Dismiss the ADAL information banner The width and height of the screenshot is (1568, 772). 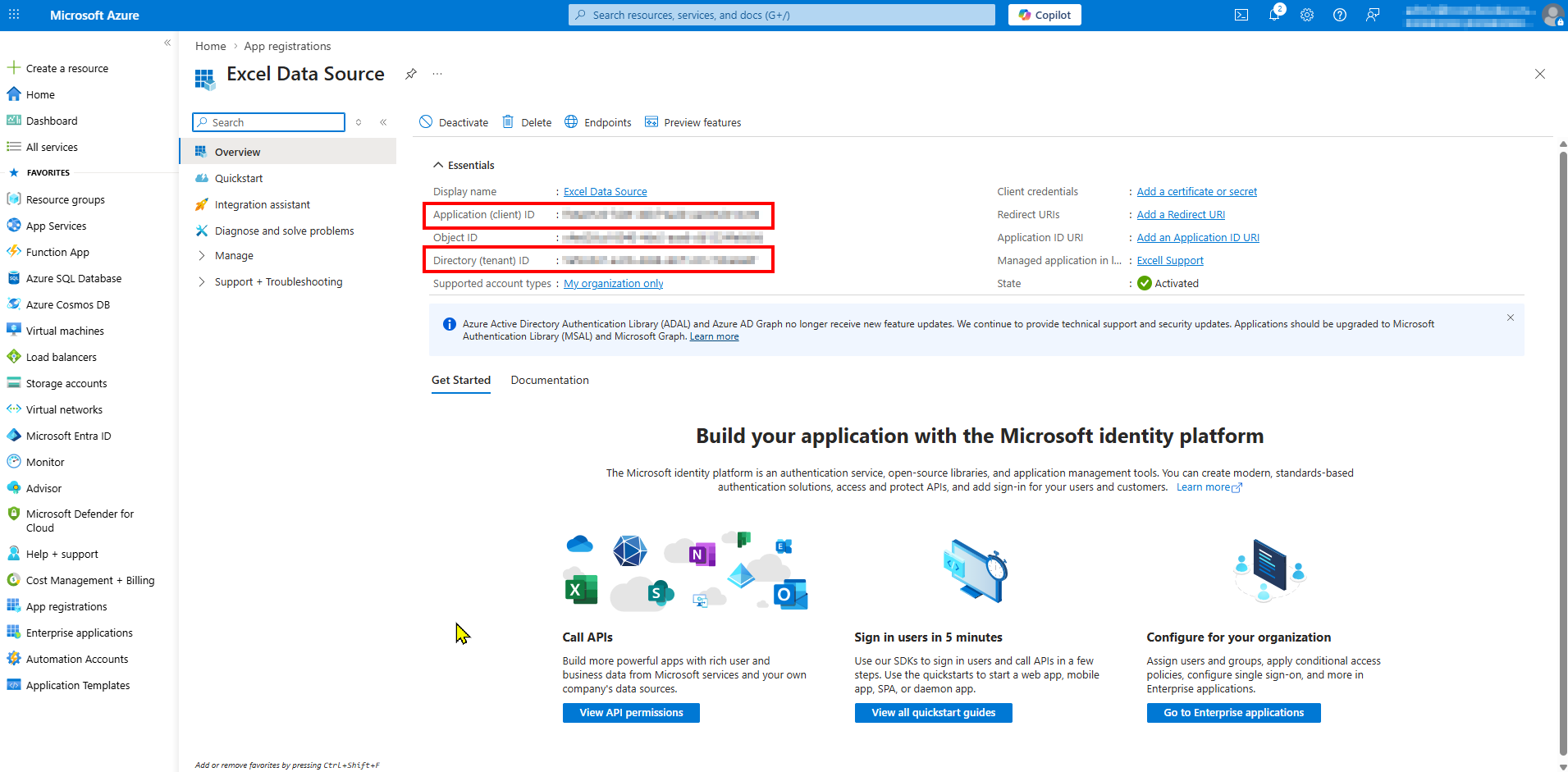click(1510, 317)
